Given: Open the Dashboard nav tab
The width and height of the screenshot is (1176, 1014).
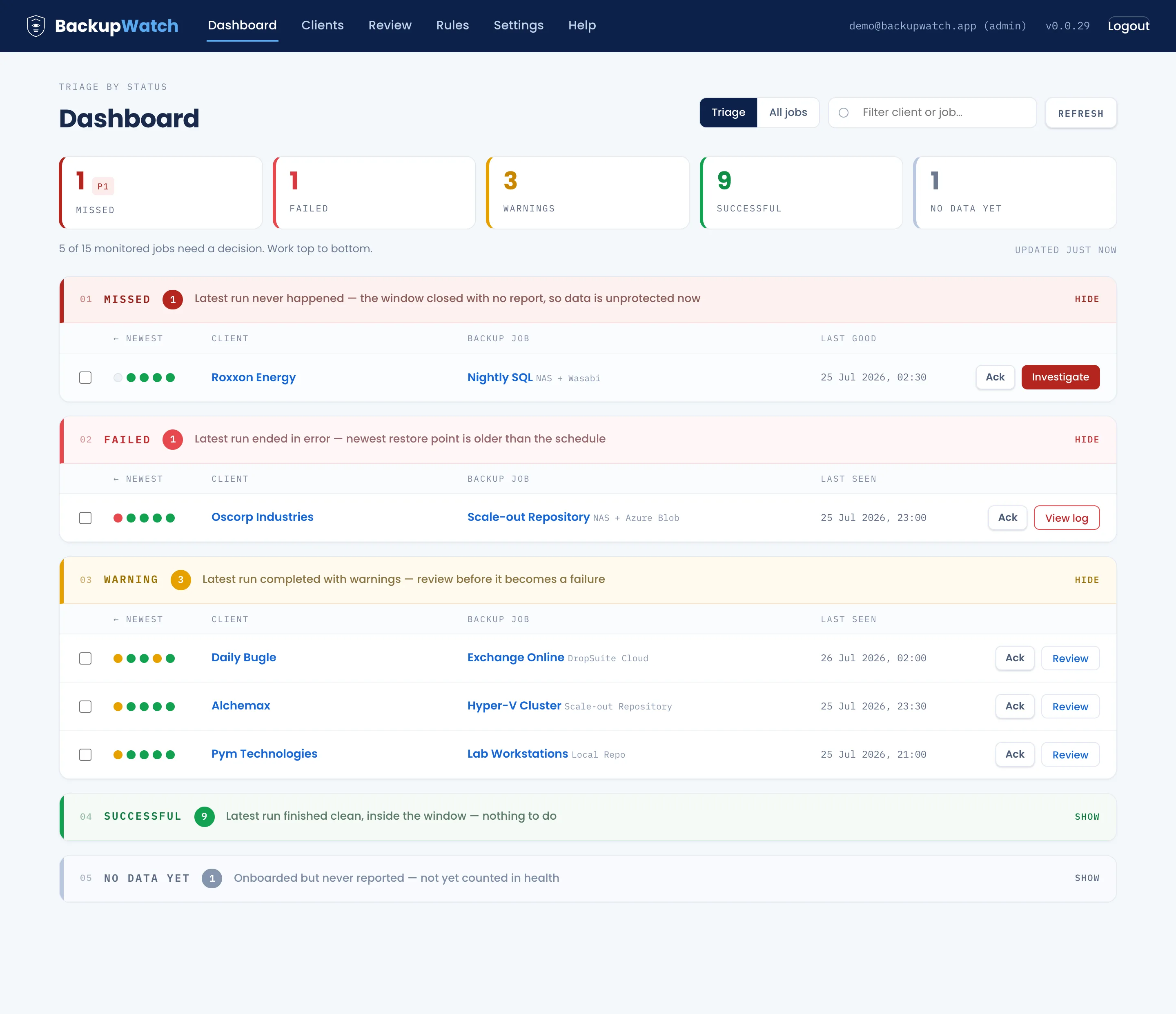Looking at the screenshot, I should (x=243, y=26).
